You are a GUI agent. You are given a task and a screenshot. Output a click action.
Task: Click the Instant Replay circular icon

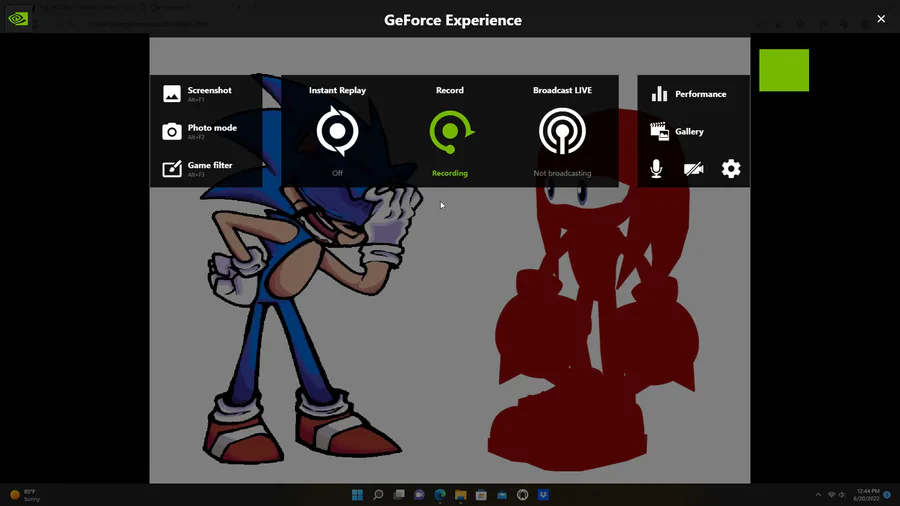point(338,131)
